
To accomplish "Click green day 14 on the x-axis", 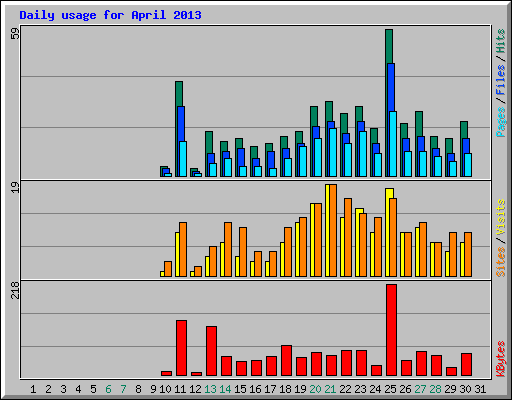I will (225, 389).
